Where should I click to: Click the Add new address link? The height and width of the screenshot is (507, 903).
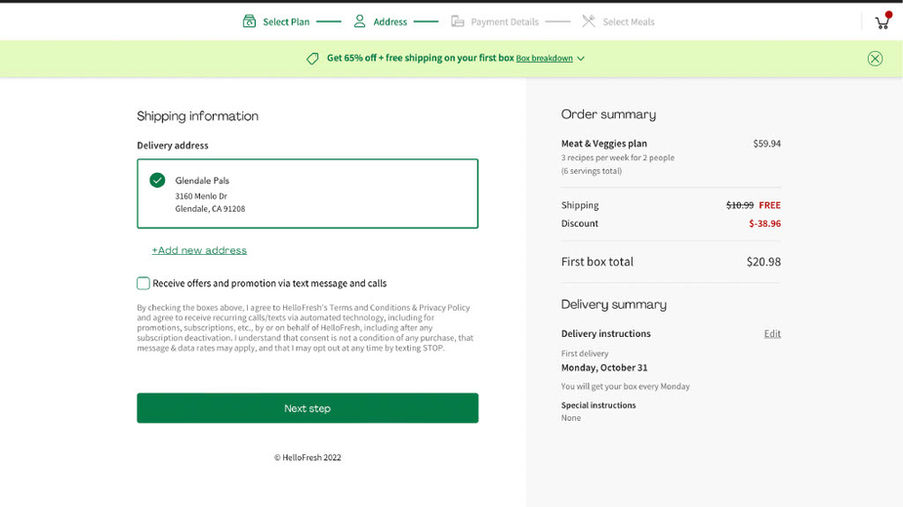pos(199,250)
